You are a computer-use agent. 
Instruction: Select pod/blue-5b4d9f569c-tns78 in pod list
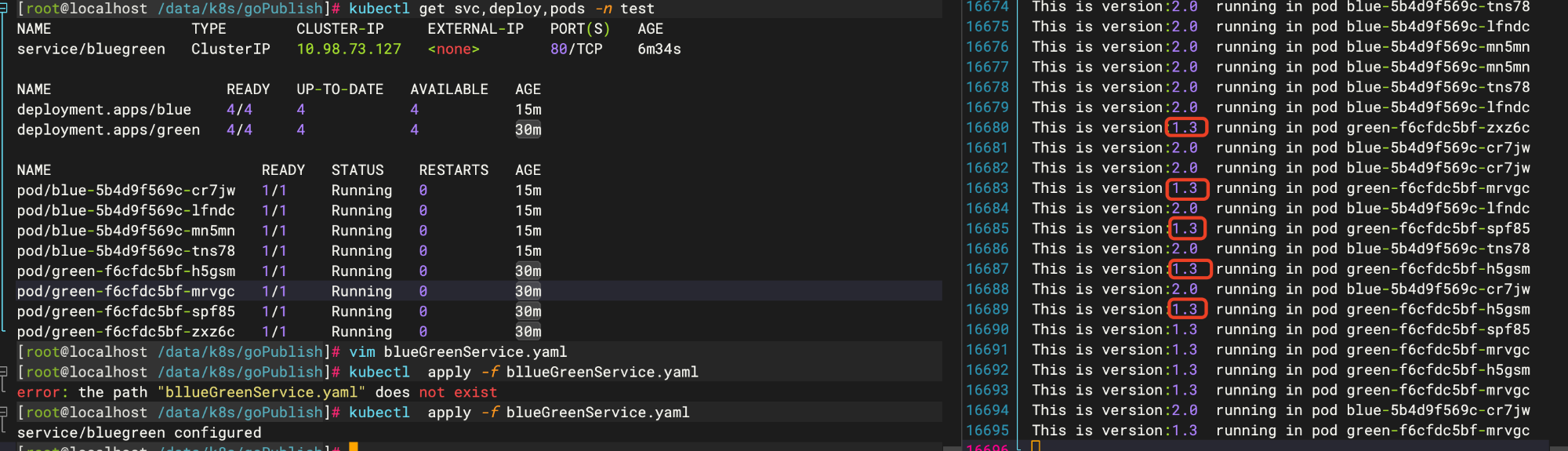point(126,251)
